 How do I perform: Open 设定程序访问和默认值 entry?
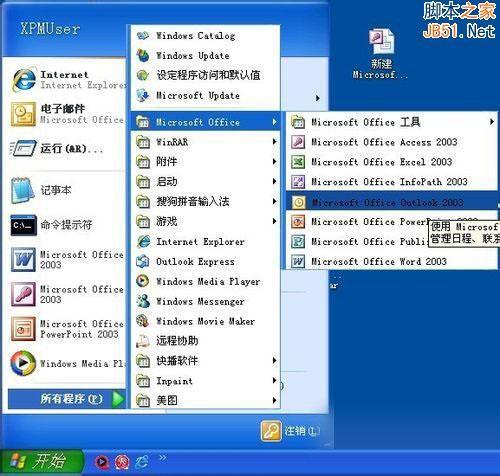(205, 75)
